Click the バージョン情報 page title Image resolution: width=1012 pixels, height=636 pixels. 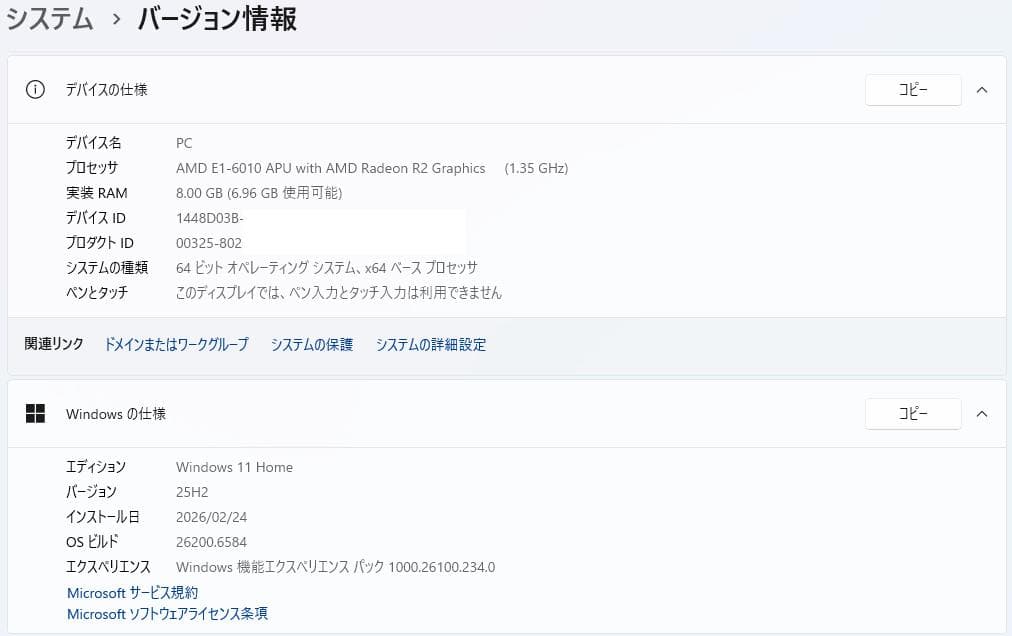coord(217,18)
